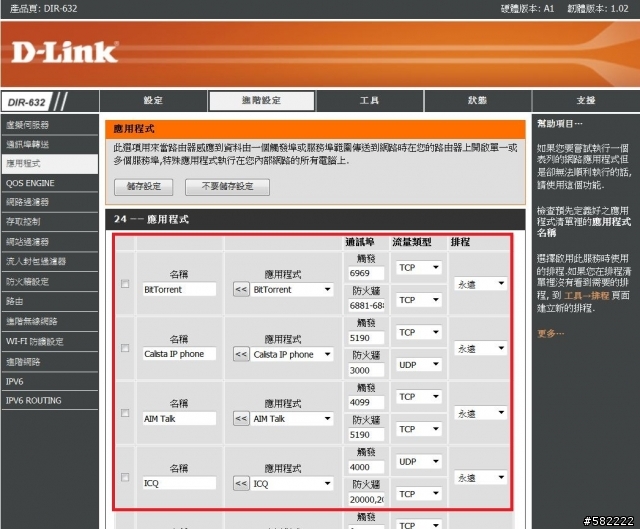Click the BitTorrent name input field
Viewport: 640px width, 529px height.
179,289
